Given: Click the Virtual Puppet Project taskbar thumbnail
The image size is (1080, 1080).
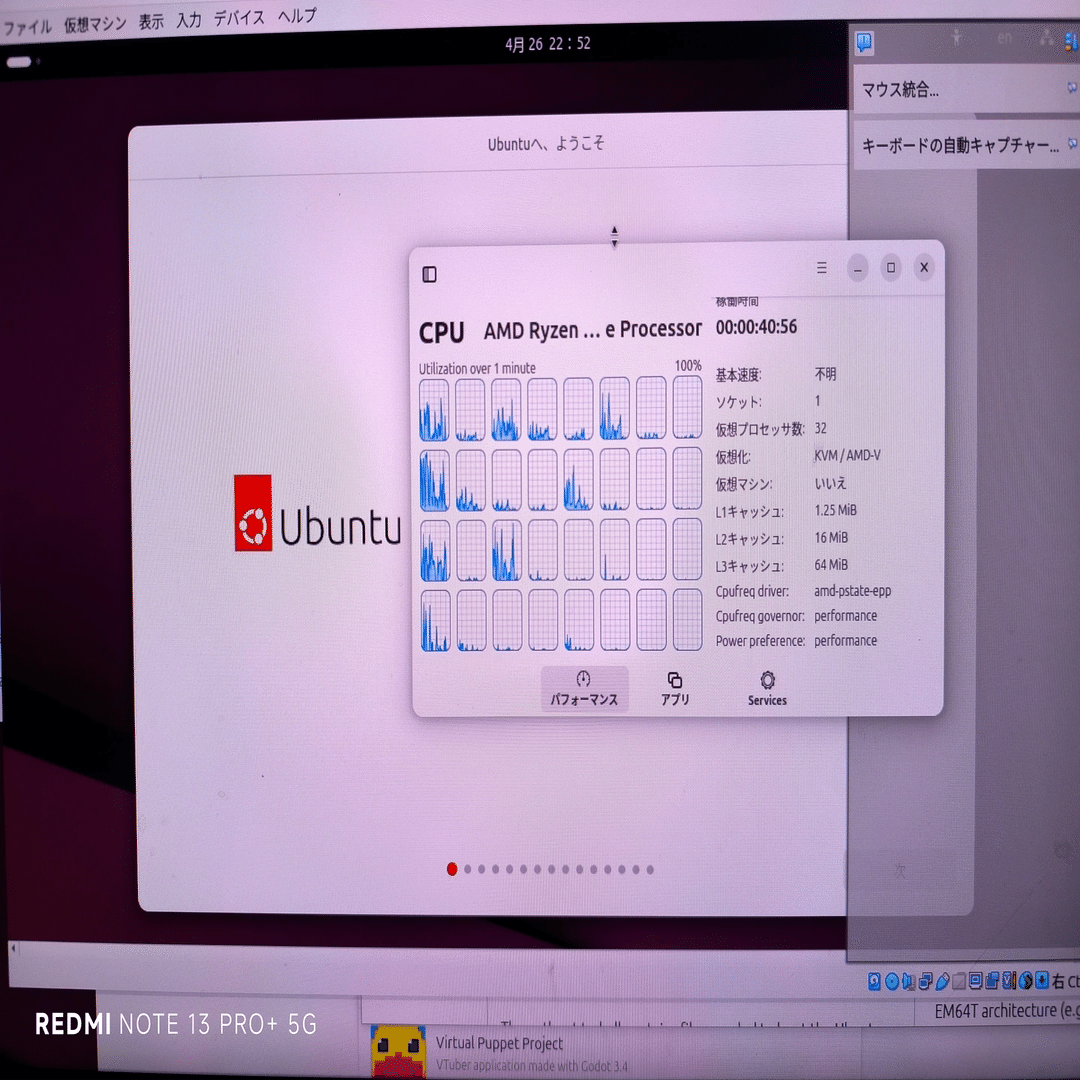Looking at the screenshot, I should coord(398,1050).
